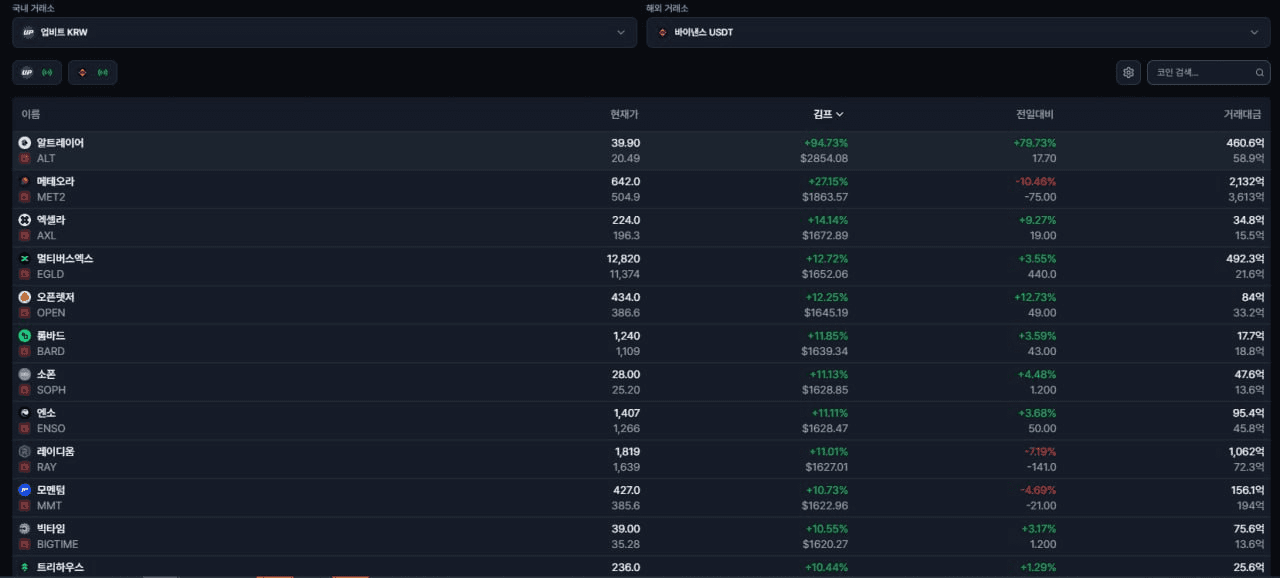Open the settings gear beside coin search
Viewport: 1280px width, 578px height.
click(1128, 73)
